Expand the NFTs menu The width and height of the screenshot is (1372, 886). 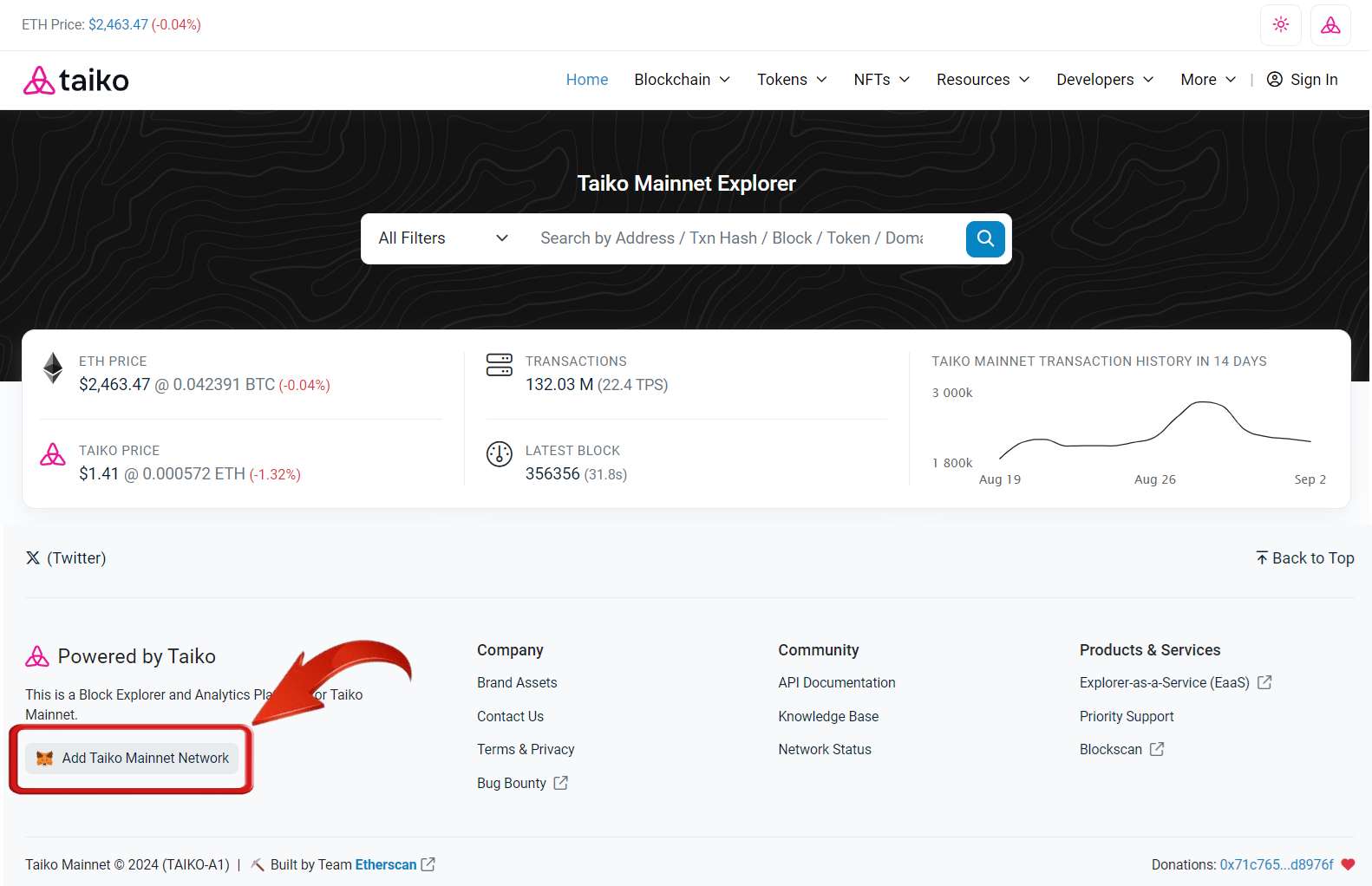(x=881, y=80)
